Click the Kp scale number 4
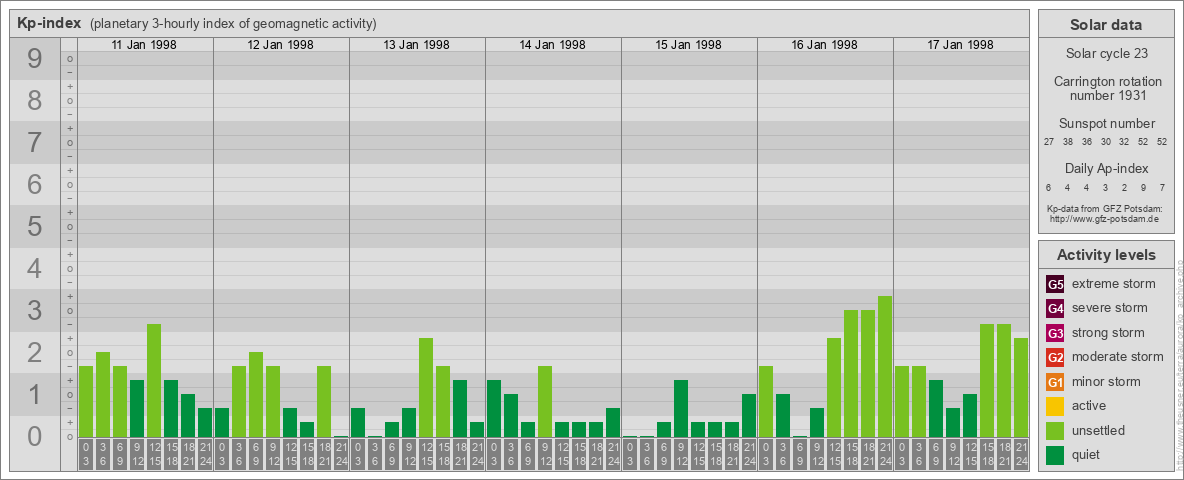Screen dimensions: 1184x480 (x=34, y=269)
